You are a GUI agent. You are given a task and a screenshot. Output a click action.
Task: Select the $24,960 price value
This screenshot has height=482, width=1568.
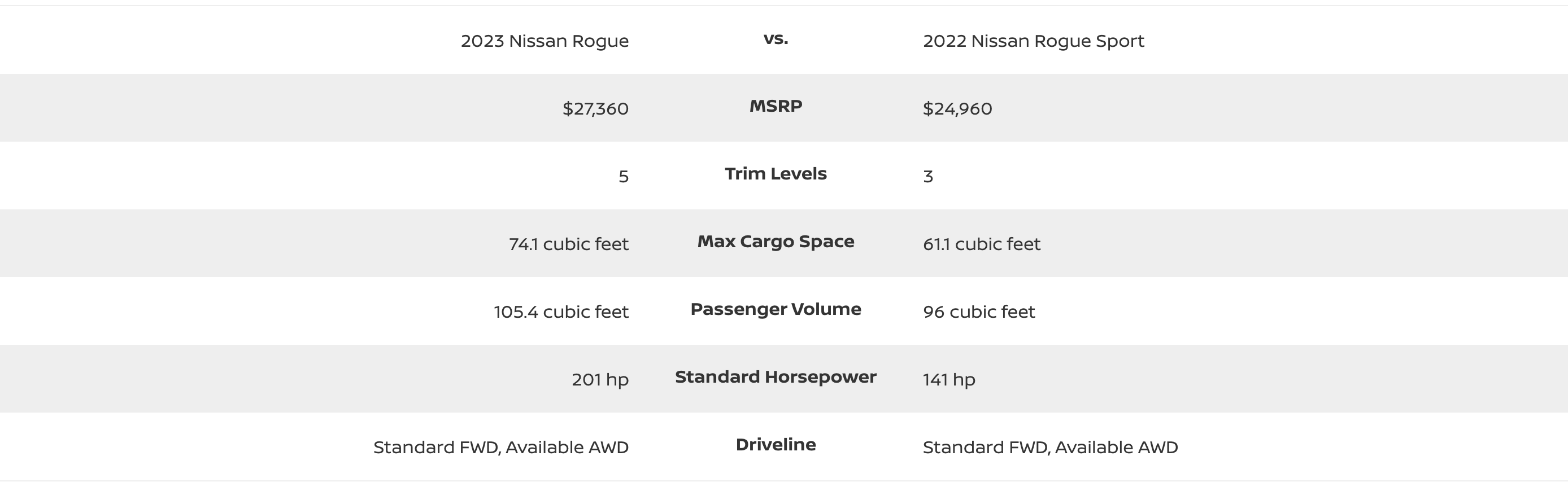pyautogui.click(x=957, y=108)
